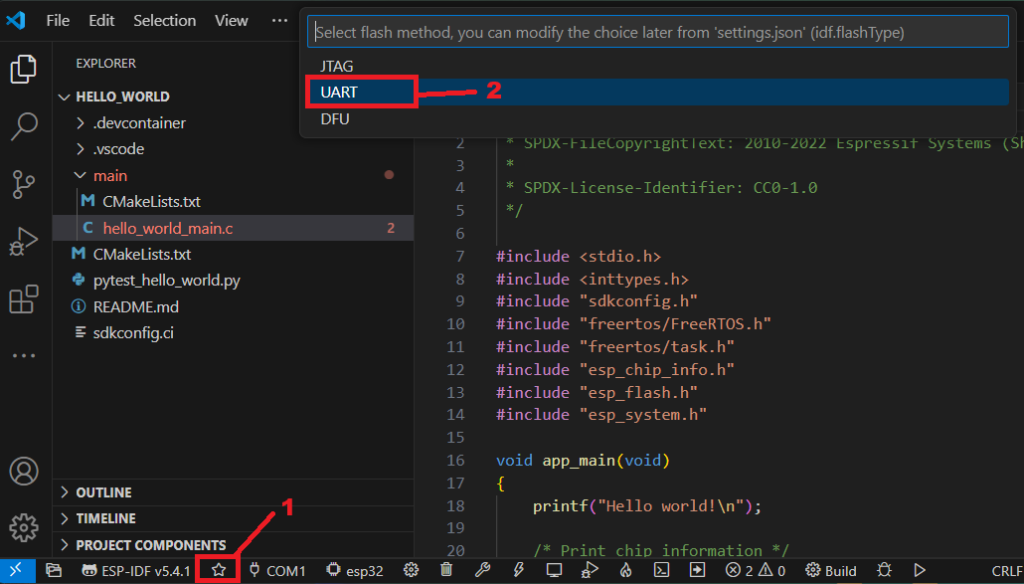Open the errors and warnings problems counter
The width and height of the screenshot is (1024, 584).
(x=756, y=571)
